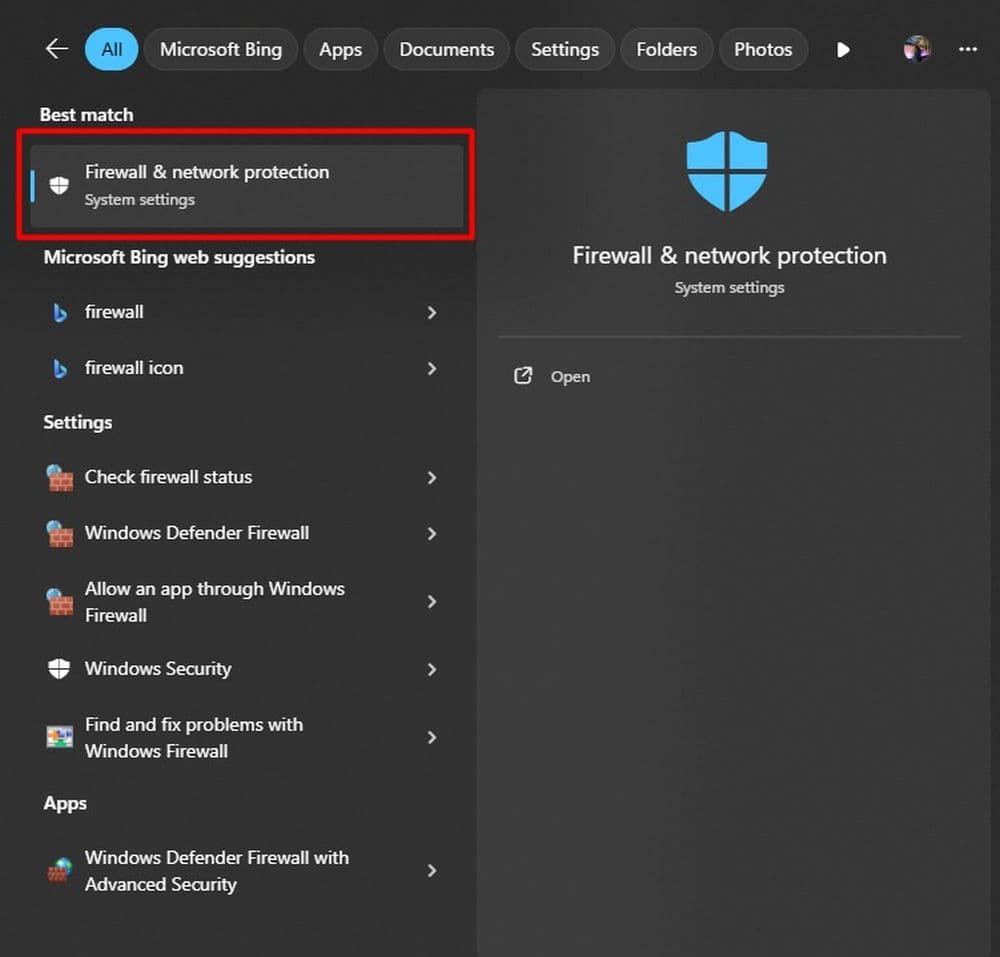Click the large shield in the preview pane
Viewport: 1000px width, 957px height.
point(728,170)
